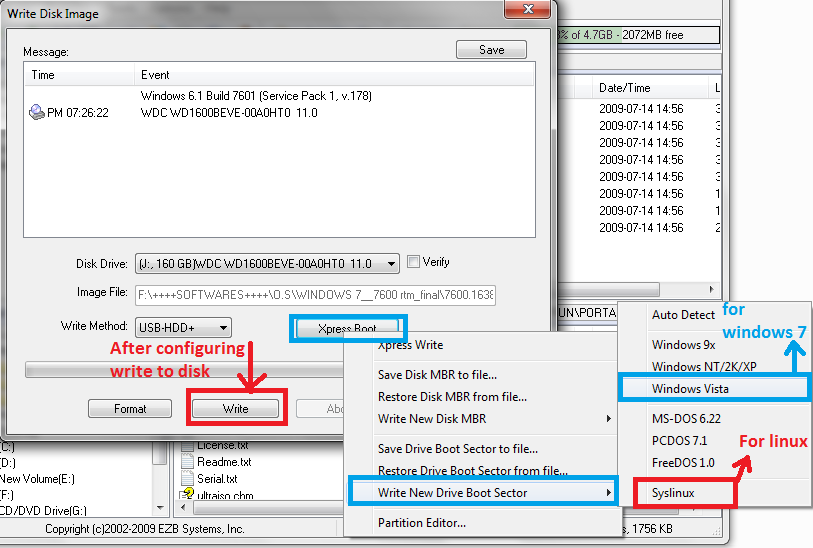The height and width of the screenshot is (548, 813).
Task: Click the Event column header
Action: 334,75
